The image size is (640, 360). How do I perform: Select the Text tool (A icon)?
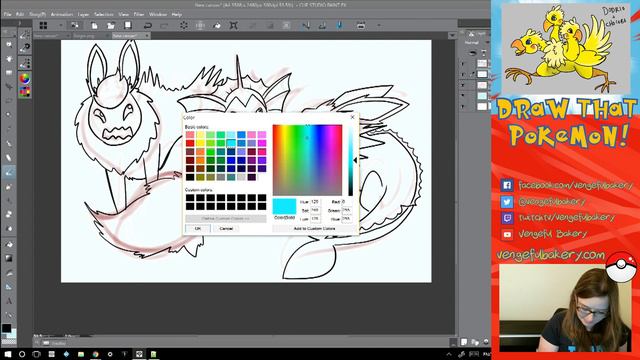point(9,301)
